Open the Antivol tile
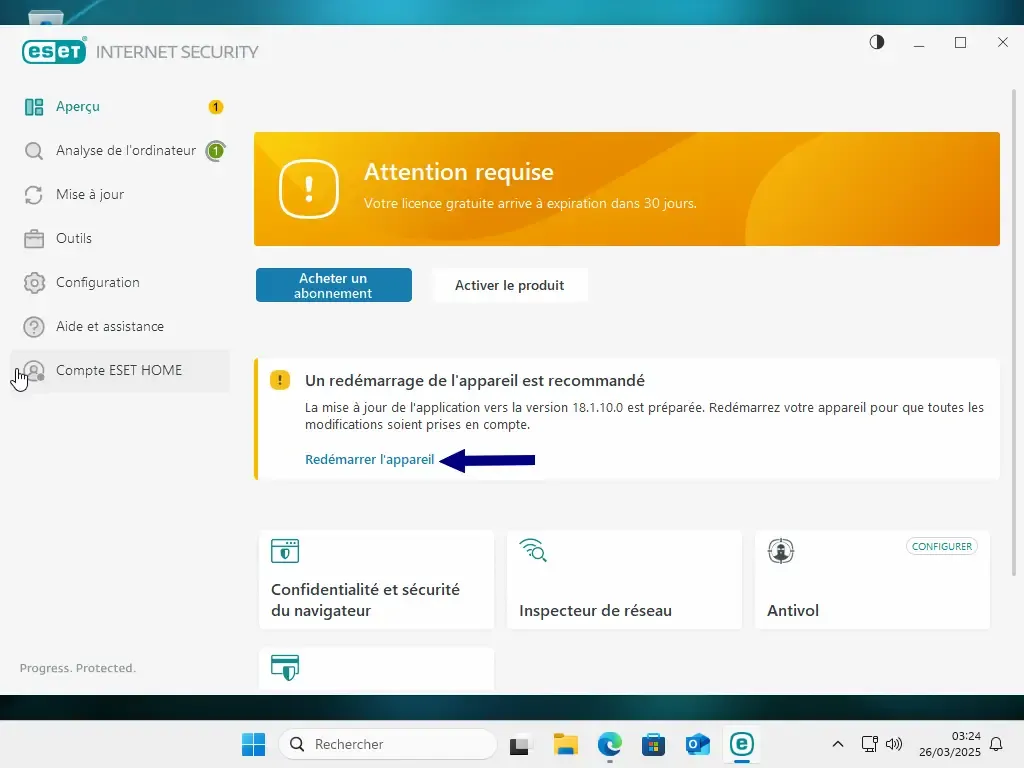The image size is (1024, 768). pyautogui.click(x=872, y=580)
